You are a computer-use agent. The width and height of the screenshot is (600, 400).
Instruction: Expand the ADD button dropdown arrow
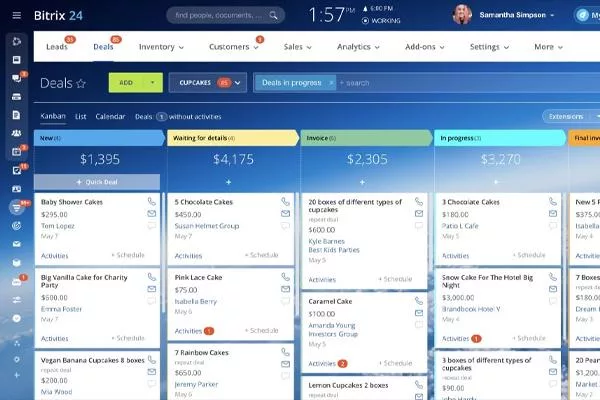150,83
